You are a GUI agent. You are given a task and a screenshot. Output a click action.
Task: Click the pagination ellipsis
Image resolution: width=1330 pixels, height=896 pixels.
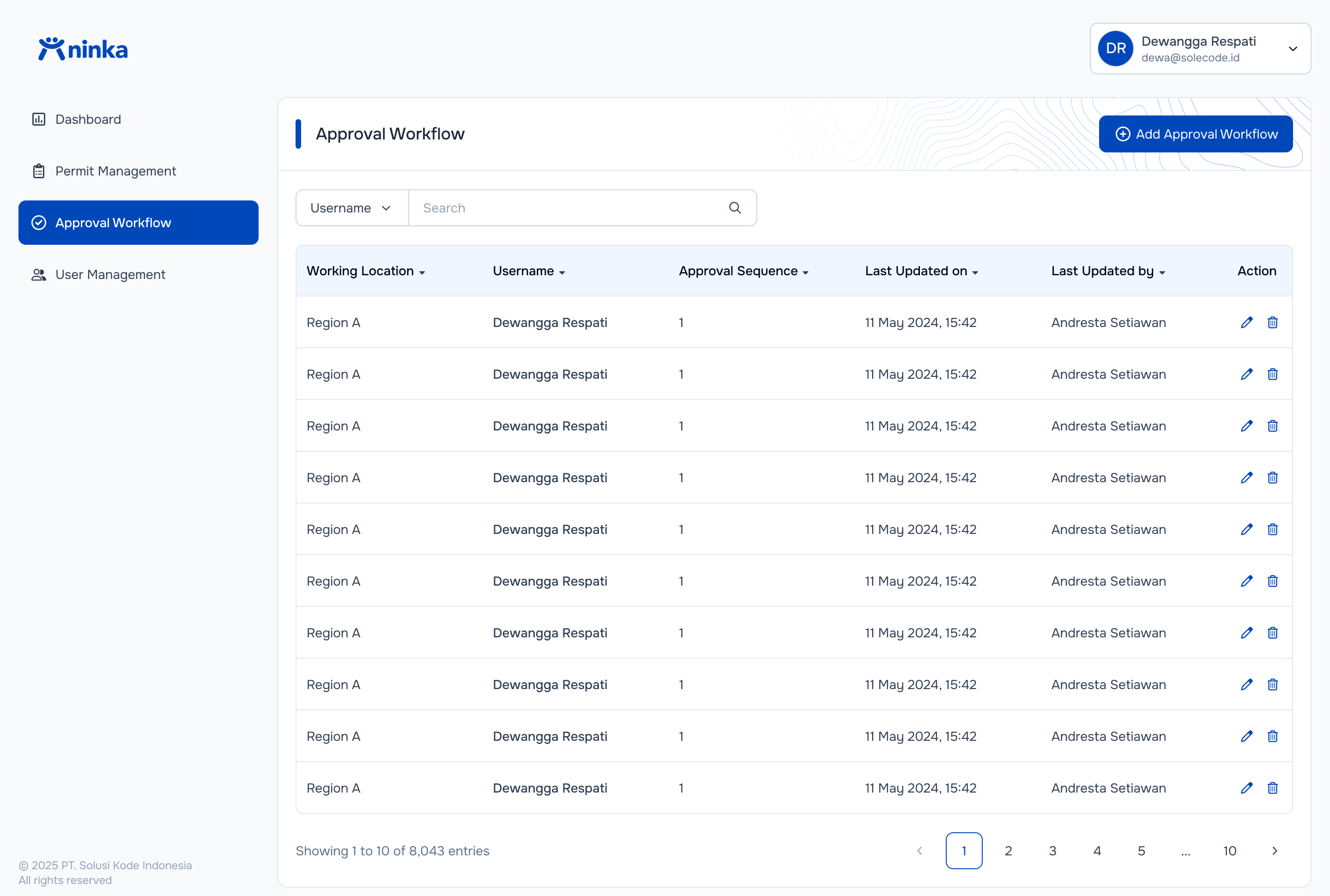pyautogui.click(x=1185, y=850)
